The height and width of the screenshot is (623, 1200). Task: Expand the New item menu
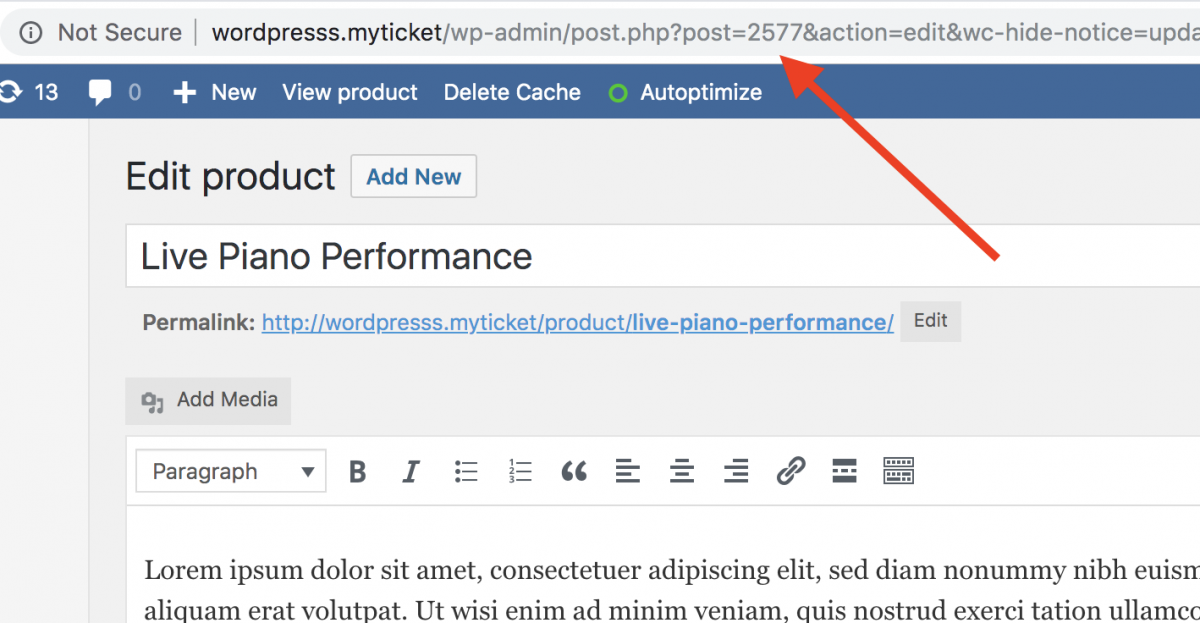pyautogui.click(x=214, y=91)
